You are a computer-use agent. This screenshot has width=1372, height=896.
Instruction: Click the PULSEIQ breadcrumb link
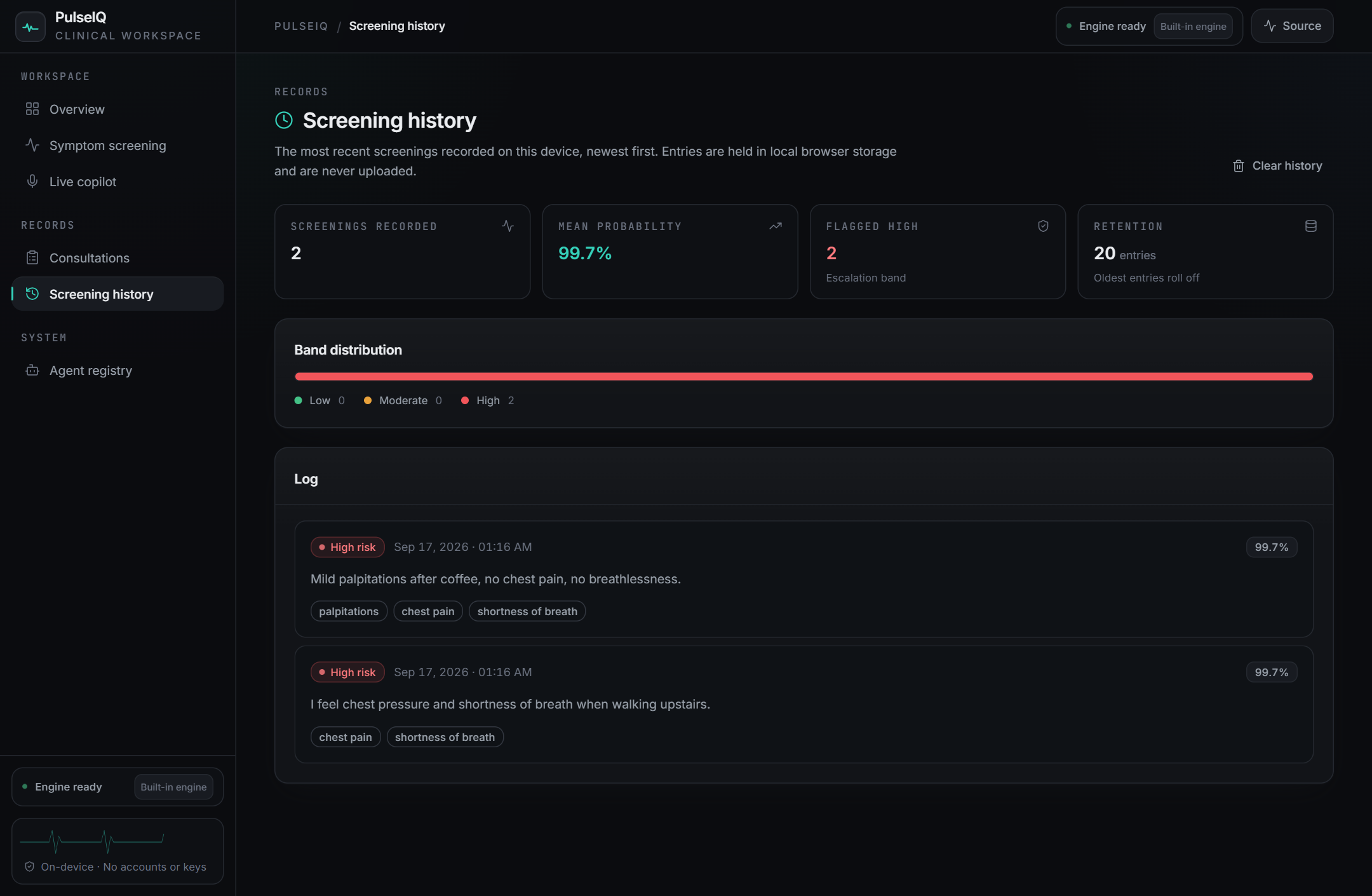click(x=301, y=26)
